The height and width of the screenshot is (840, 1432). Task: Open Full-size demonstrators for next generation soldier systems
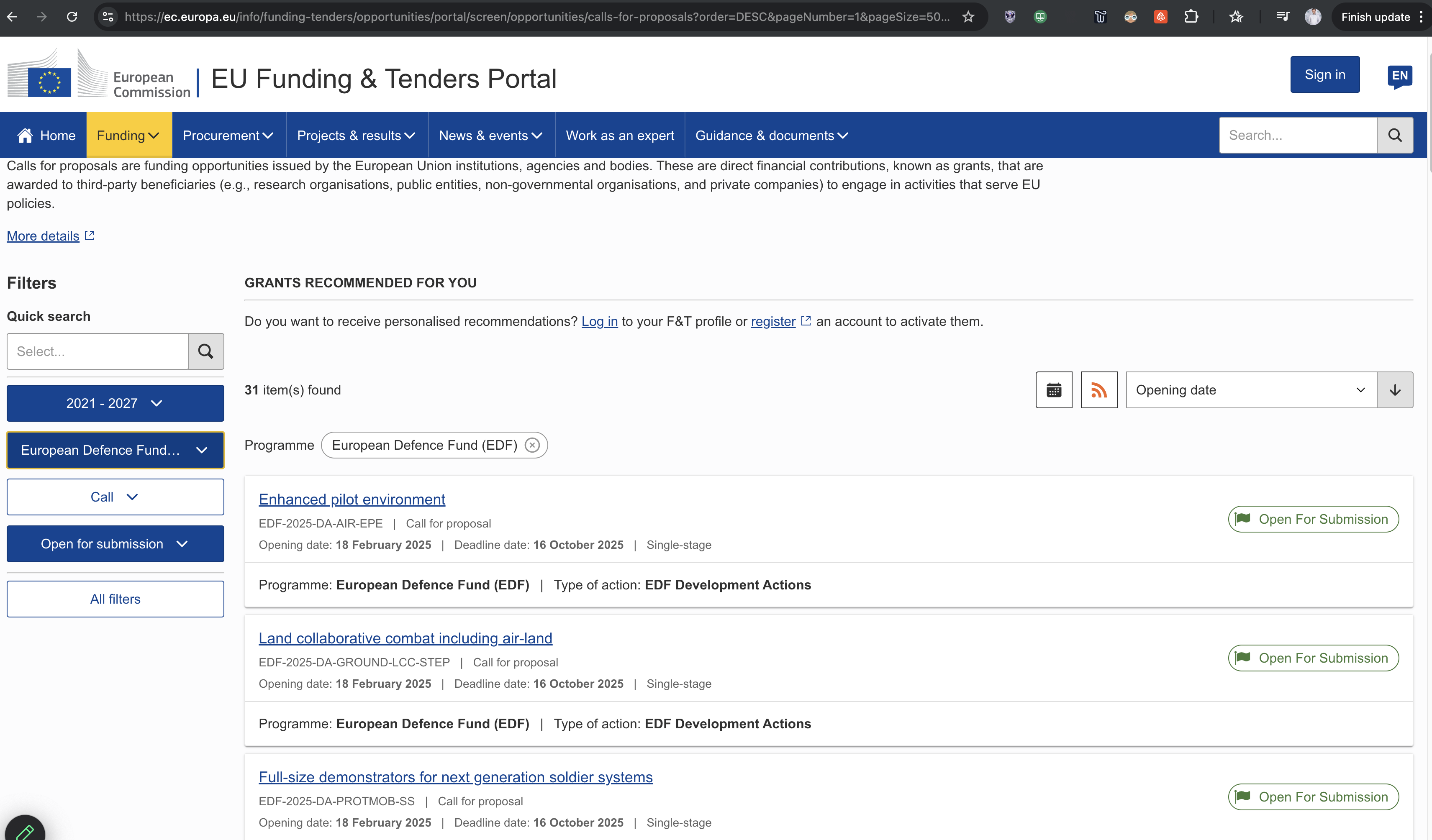tap(456, 777)
